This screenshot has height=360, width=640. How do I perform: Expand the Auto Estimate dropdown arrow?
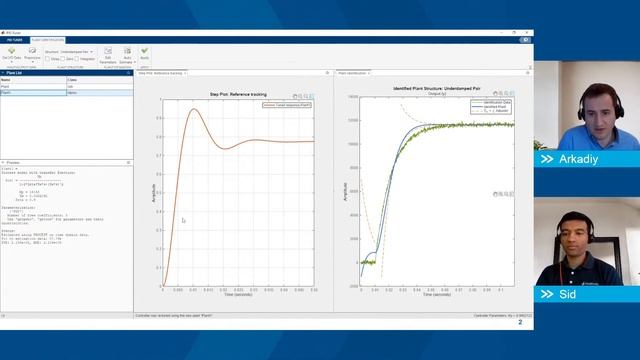[135, 62]
